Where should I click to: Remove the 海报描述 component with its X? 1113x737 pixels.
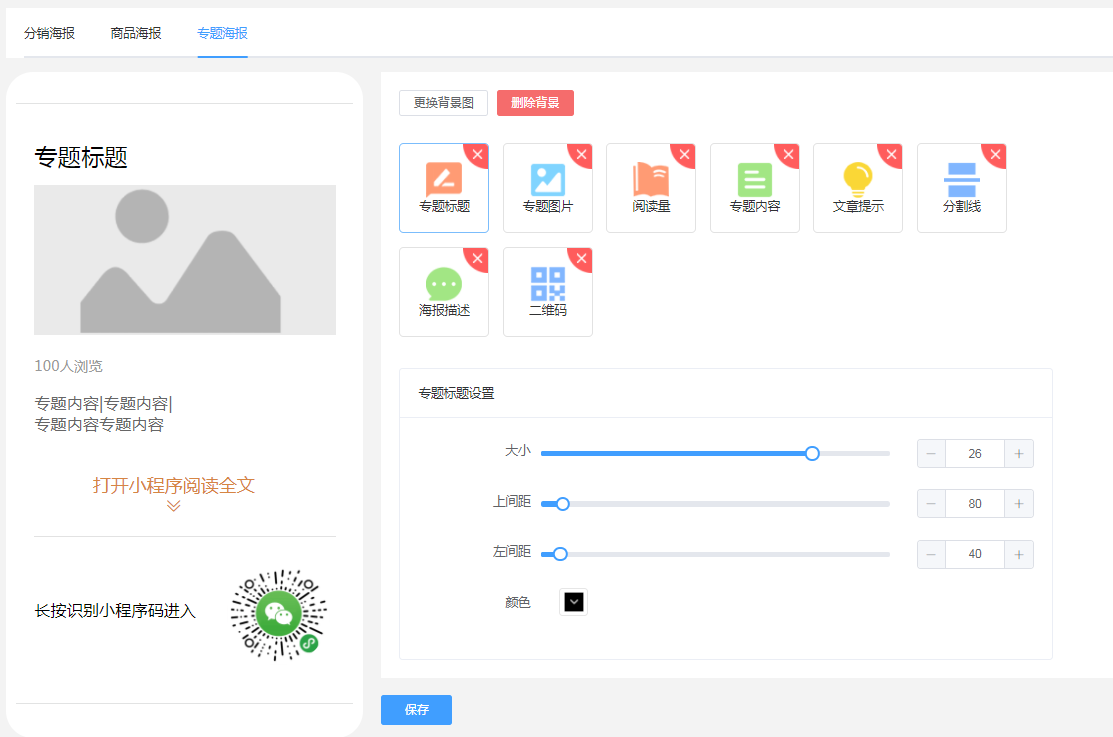(x=478, y=258)
